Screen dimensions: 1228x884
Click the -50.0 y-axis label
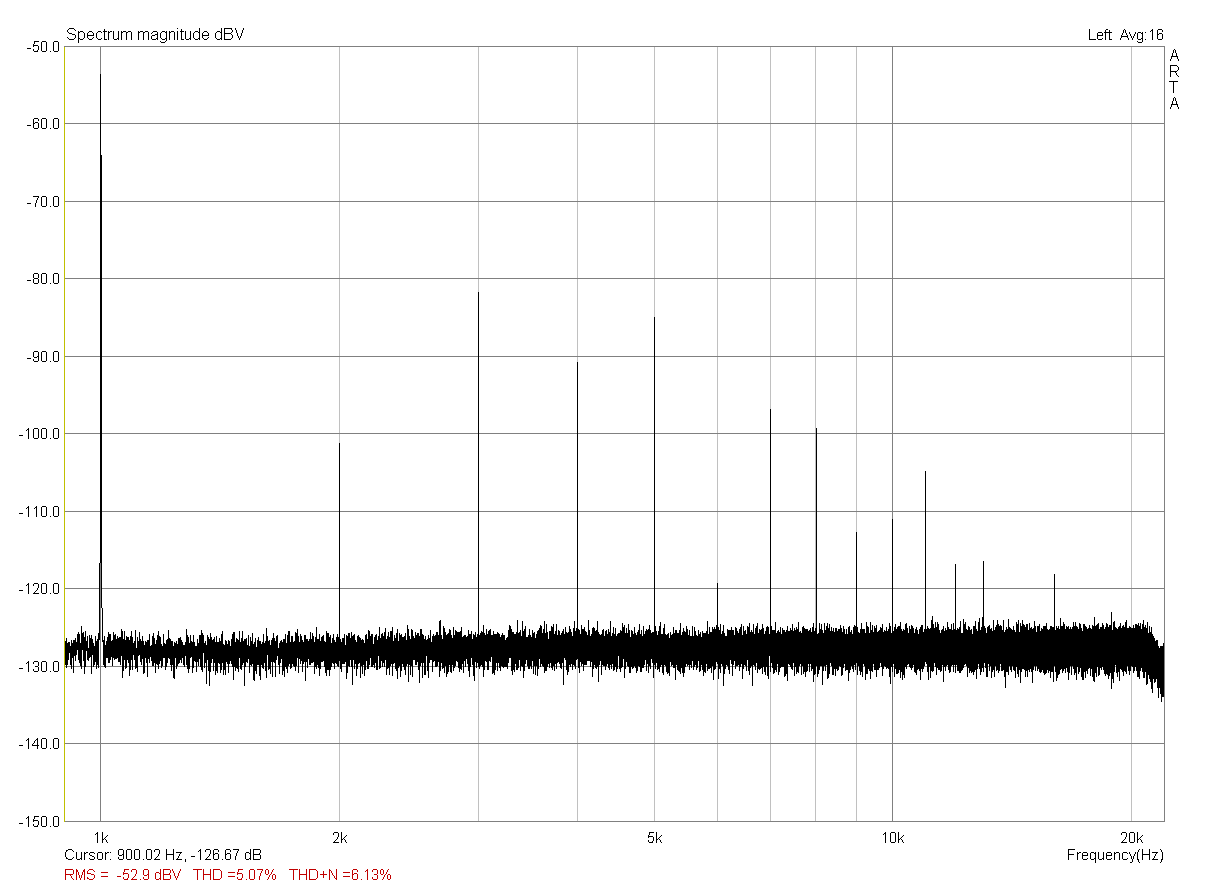pyautogui.click(x=42, y=46)
